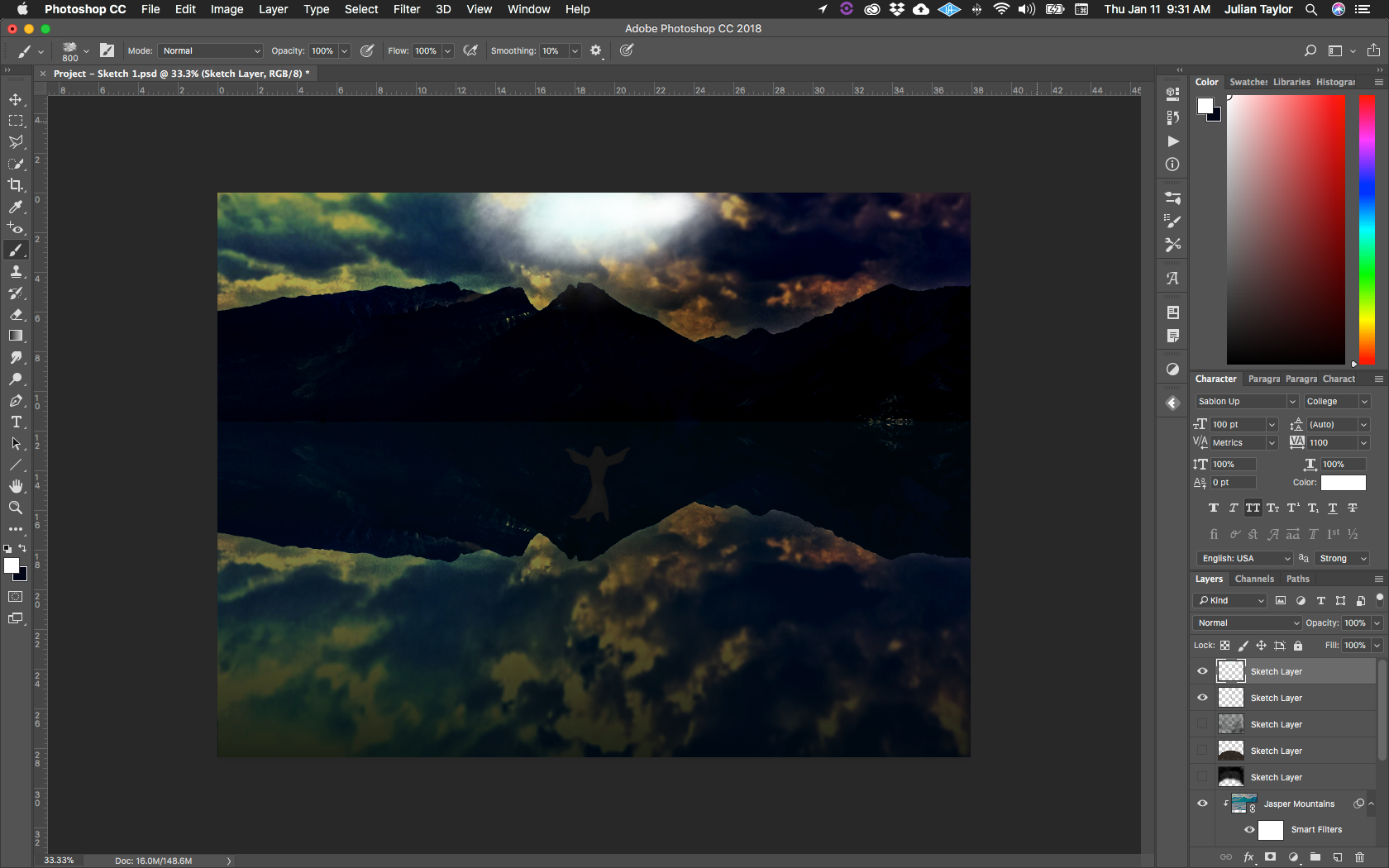Click the rainbow hue slider strip
The width and height of the screenshot is (1389, 868).
[x=1367, y=230]
